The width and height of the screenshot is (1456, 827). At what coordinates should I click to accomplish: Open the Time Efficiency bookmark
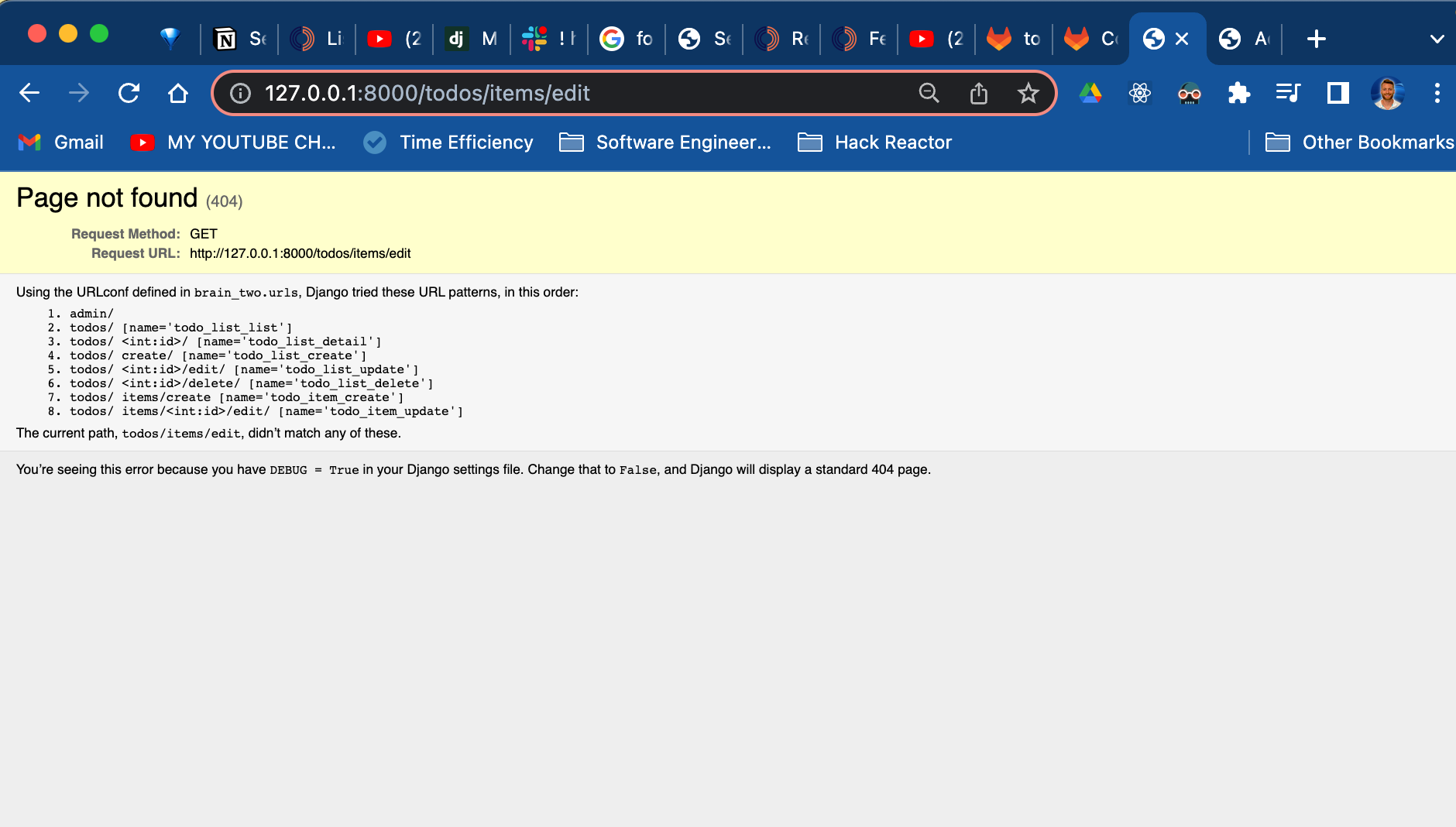click(x=448, y=142)
